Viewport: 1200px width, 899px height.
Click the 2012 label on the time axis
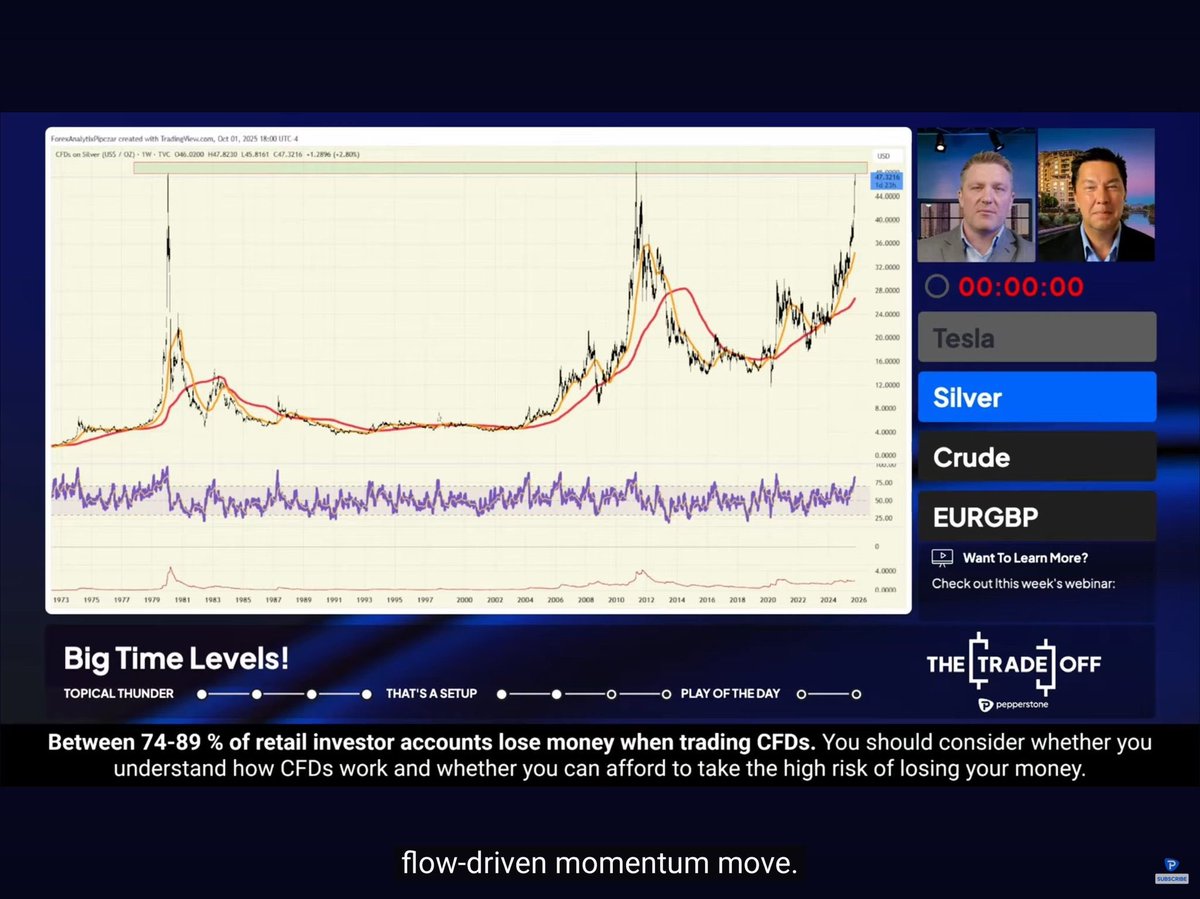pyautogui.click(x=646, y=600)
